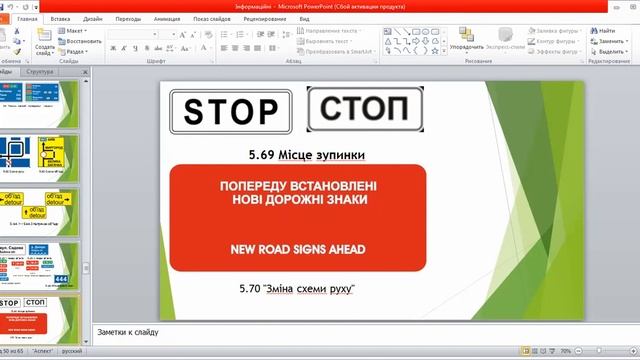640x360 pixels.
Task: Select the text box shape in gallery
Action: pos(387,31)
